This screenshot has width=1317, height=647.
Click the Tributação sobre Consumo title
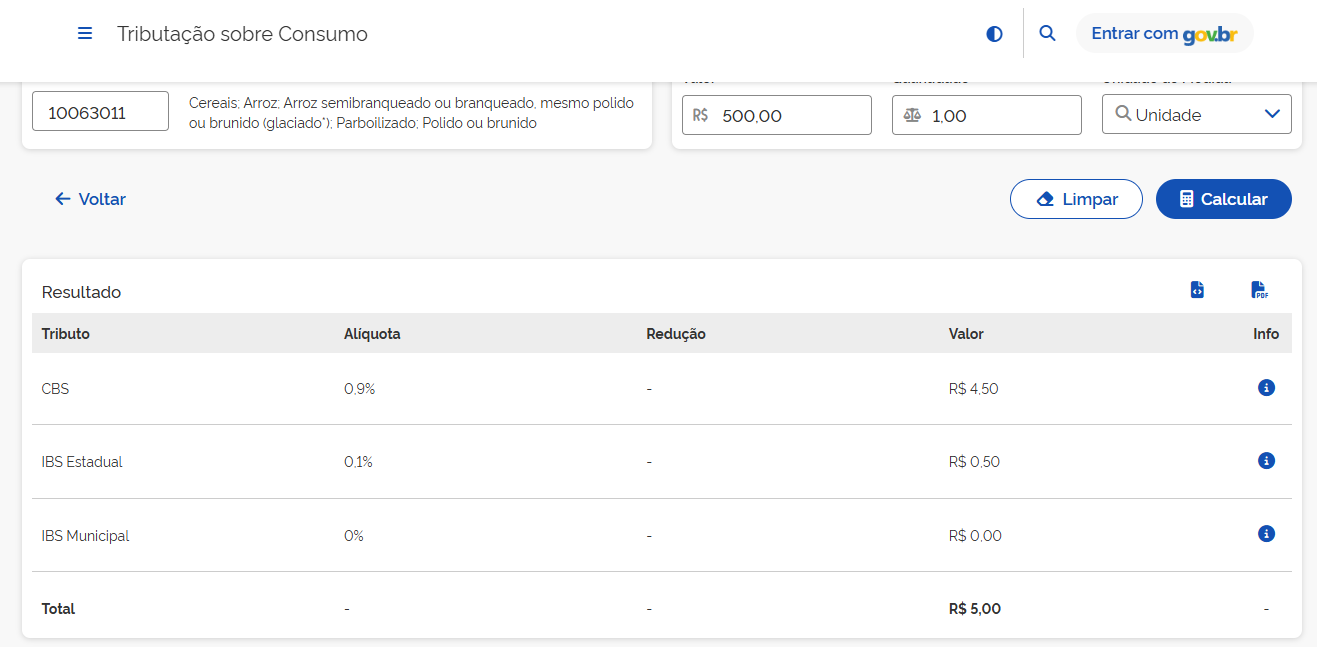[242, 34]
